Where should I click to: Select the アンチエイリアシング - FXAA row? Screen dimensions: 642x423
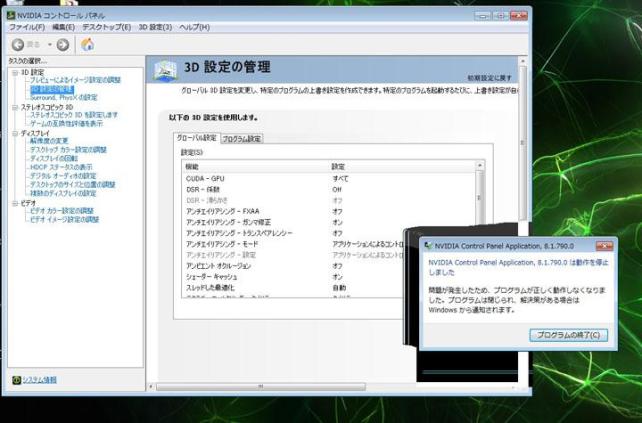[x=329, y=211]
